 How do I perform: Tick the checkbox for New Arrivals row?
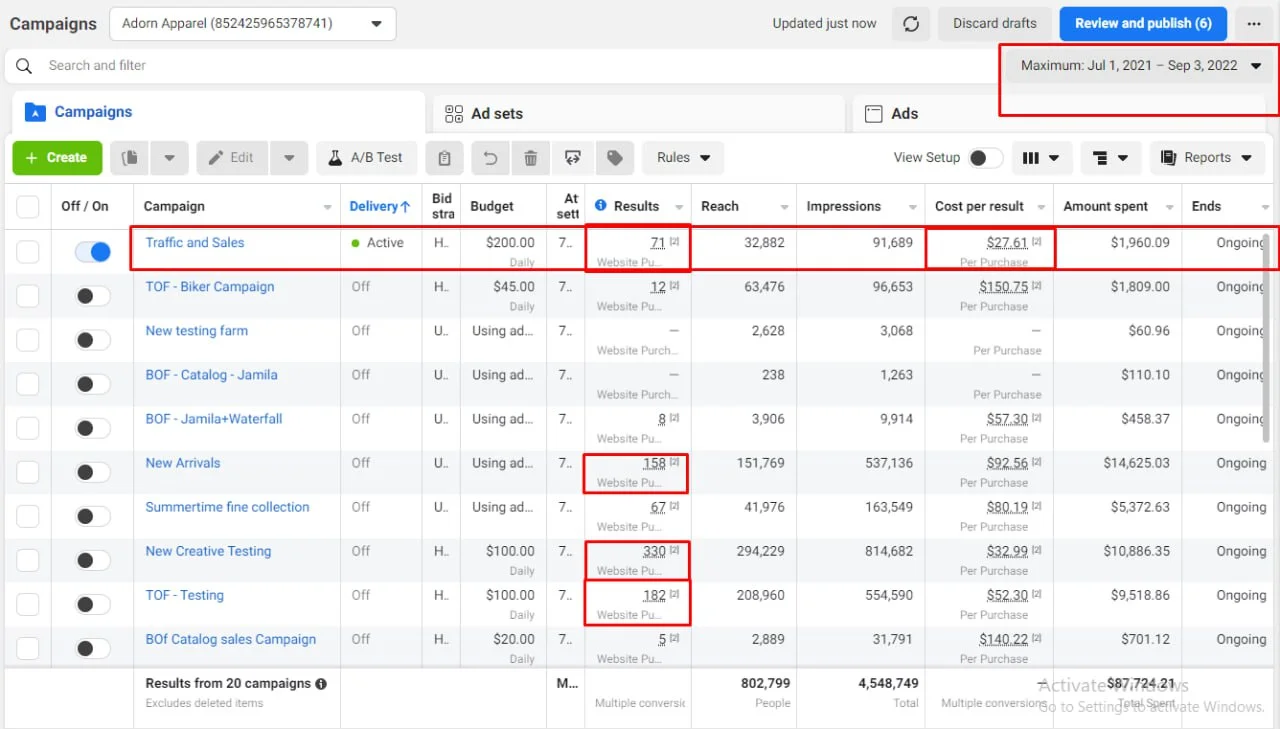(28, 472)
